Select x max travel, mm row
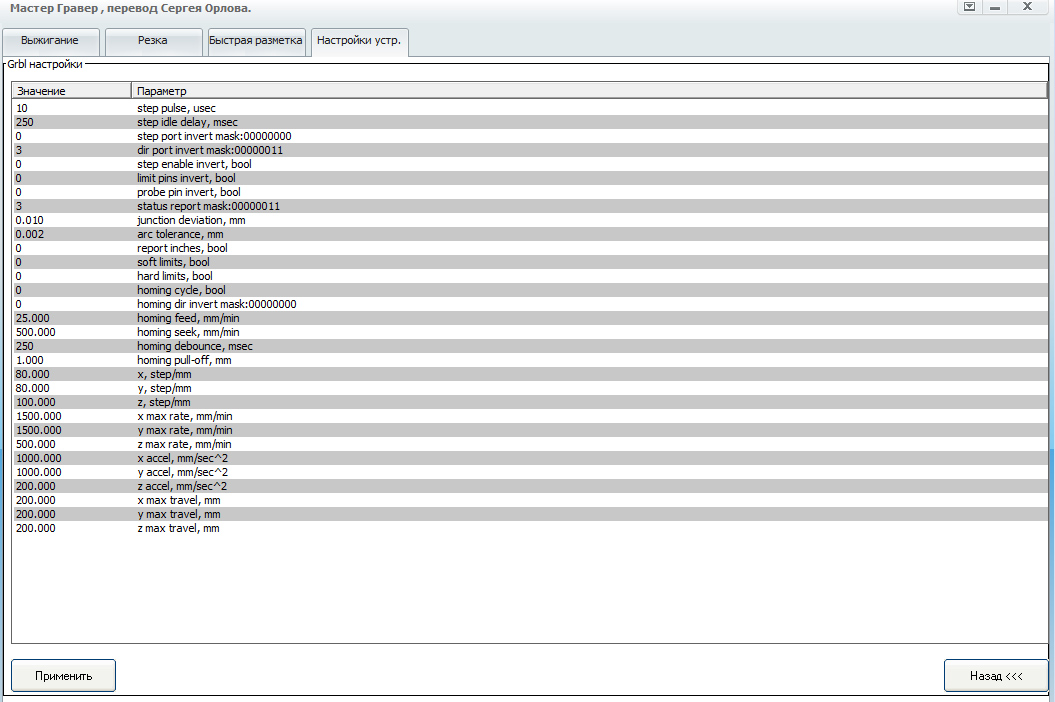The width and height of the screenshot is (1055, 702). pyautogui.click(x=530, y=500)
